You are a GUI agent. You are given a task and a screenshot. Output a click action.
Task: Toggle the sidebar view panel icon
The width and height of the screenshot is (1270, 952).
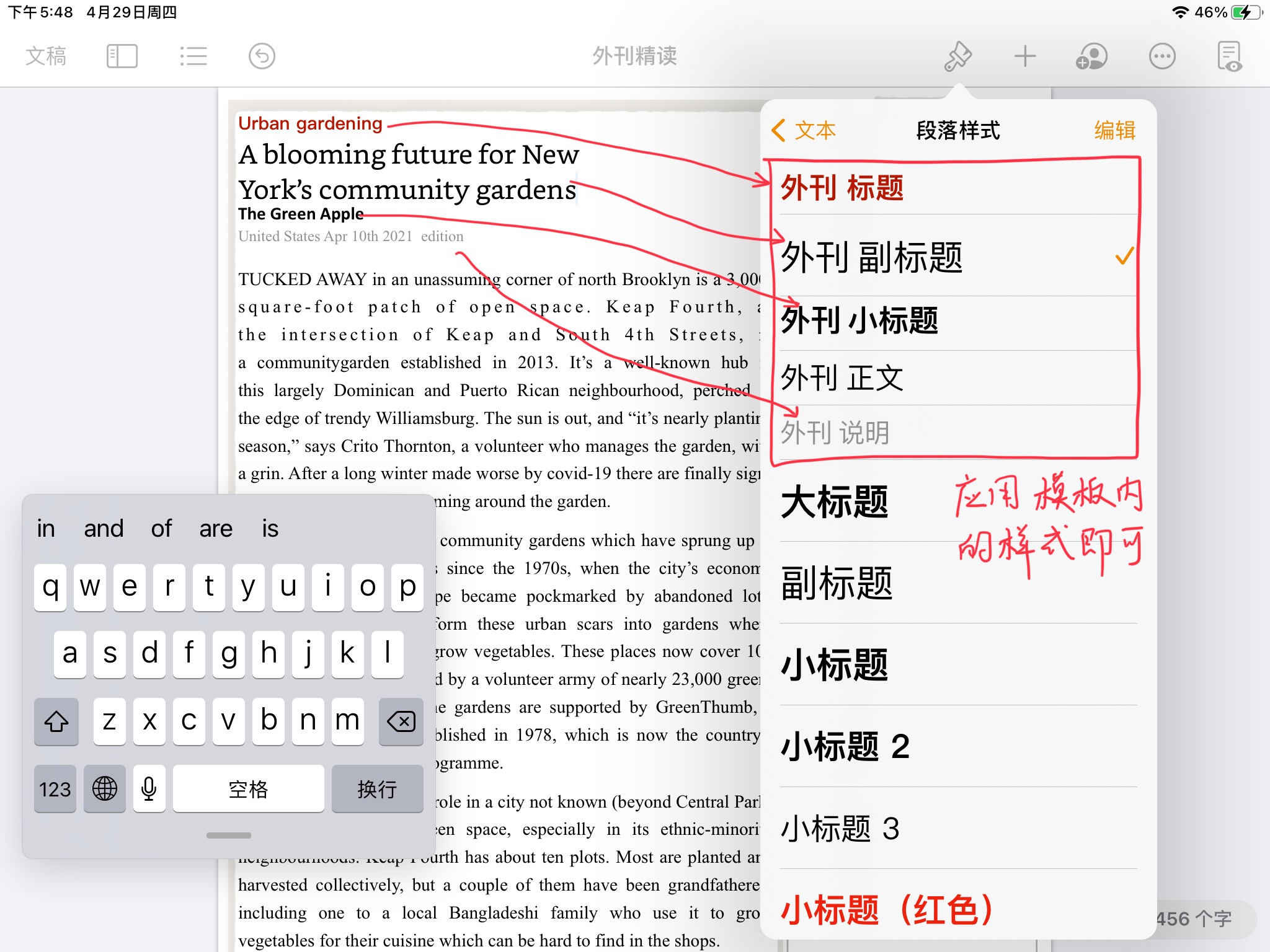(122, 56)
